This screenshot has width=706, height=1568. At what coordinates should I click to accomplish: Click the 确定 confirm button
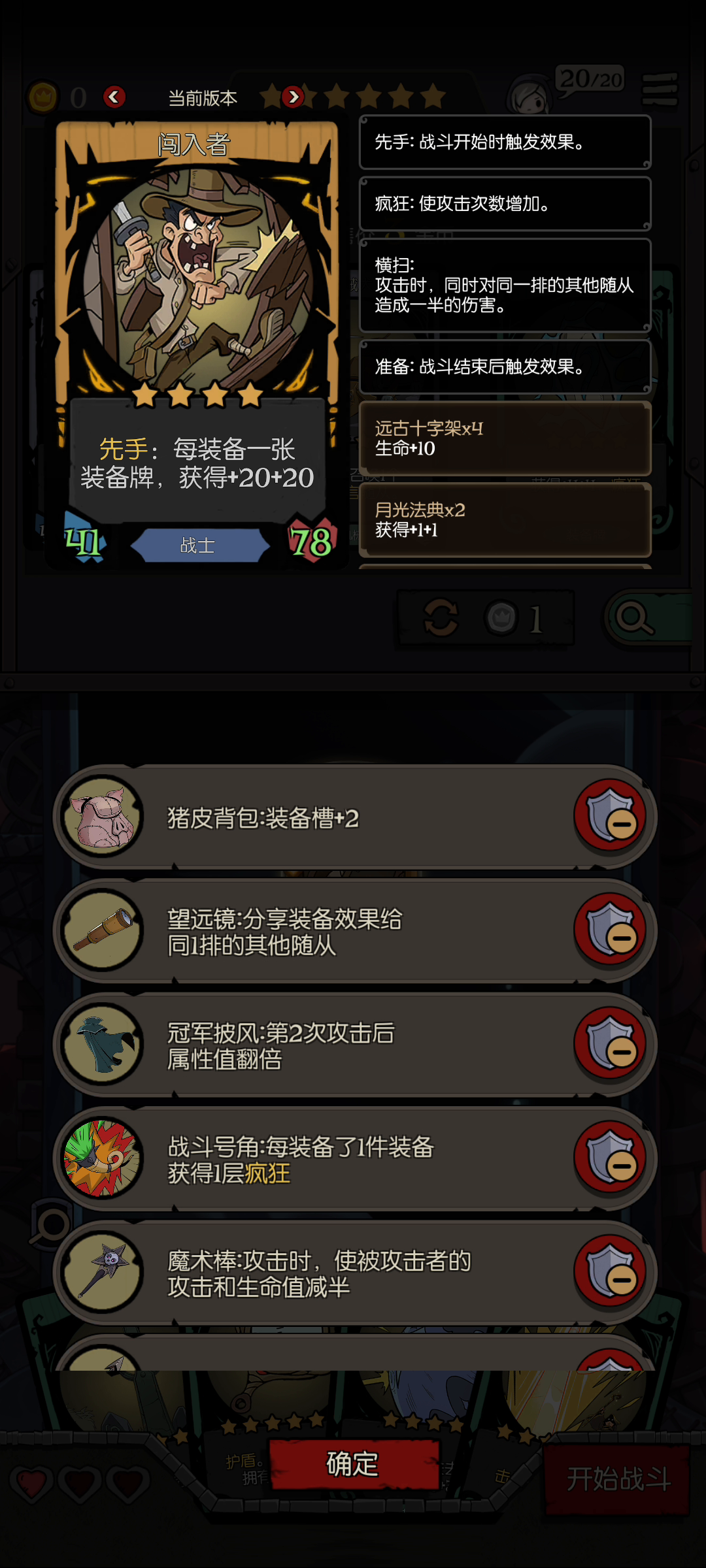[x=354, y=1464]
